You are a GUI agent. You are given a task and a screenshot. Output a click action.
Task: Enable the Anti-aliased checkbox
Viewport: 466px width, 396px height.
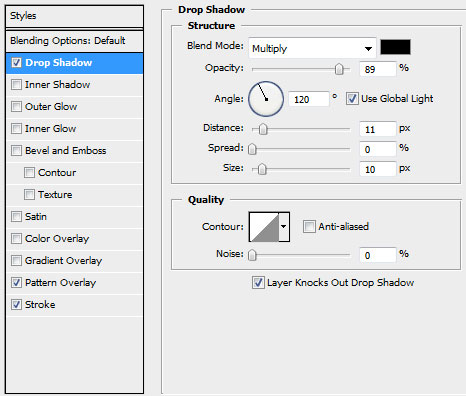click(x=309, y=226)
